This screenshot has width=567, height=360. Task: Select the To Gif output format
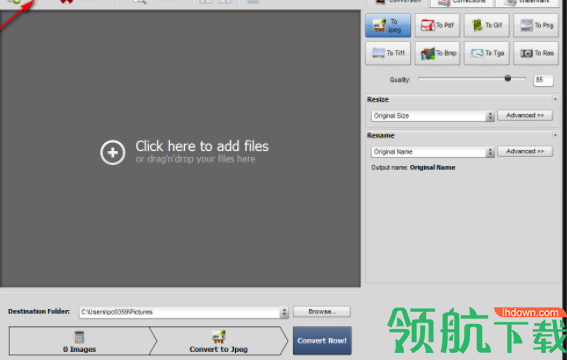[x=486, y=25]
